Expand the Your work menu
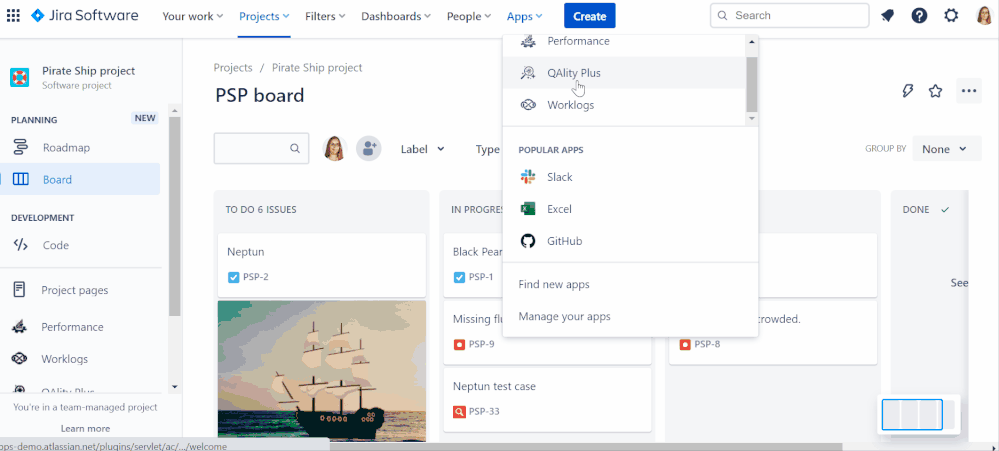The image size is (999, 451). (x=192, y=16)
